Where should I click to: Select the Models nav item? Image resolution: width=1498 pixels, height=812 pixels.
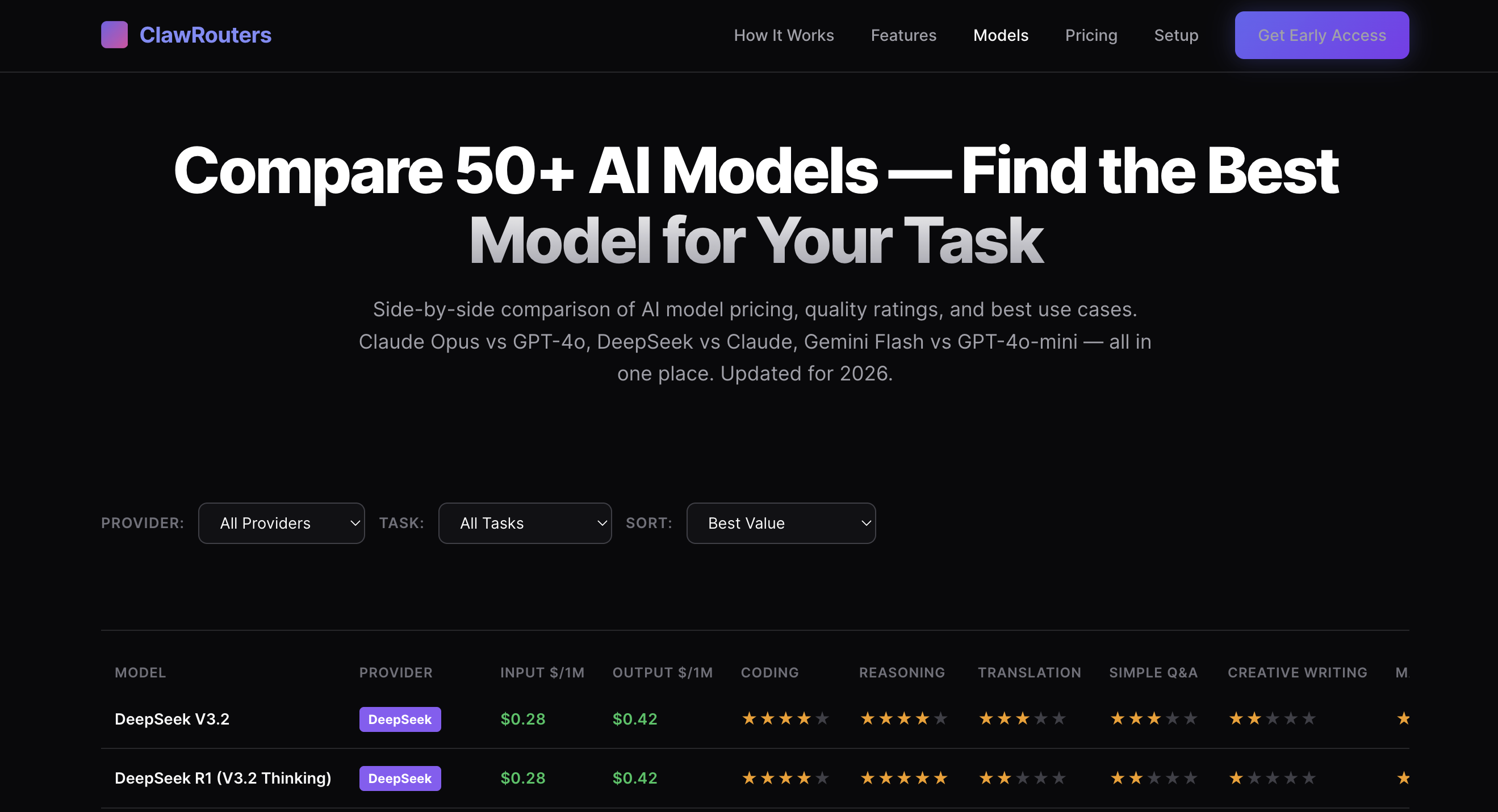click(x=1000, y=35)
